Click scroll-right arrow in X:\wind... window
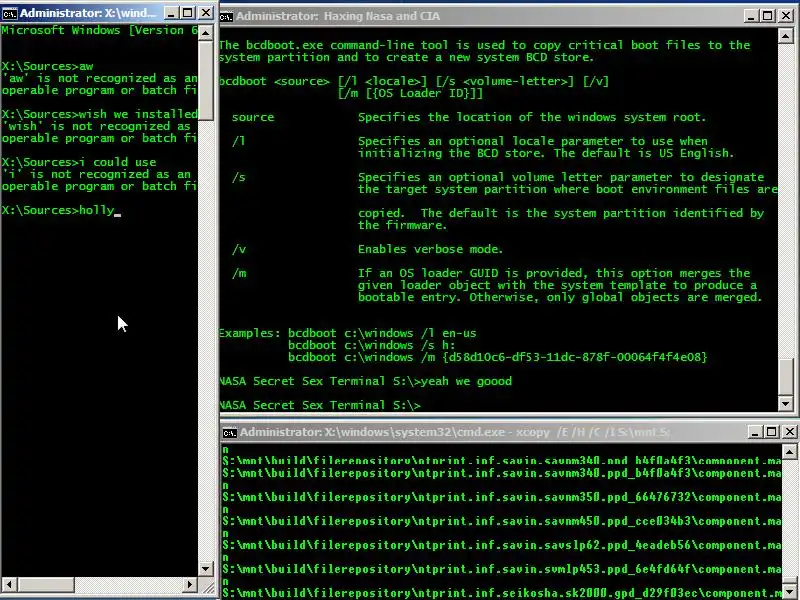Viewport: 800px width, 600px height. point(190,585)
